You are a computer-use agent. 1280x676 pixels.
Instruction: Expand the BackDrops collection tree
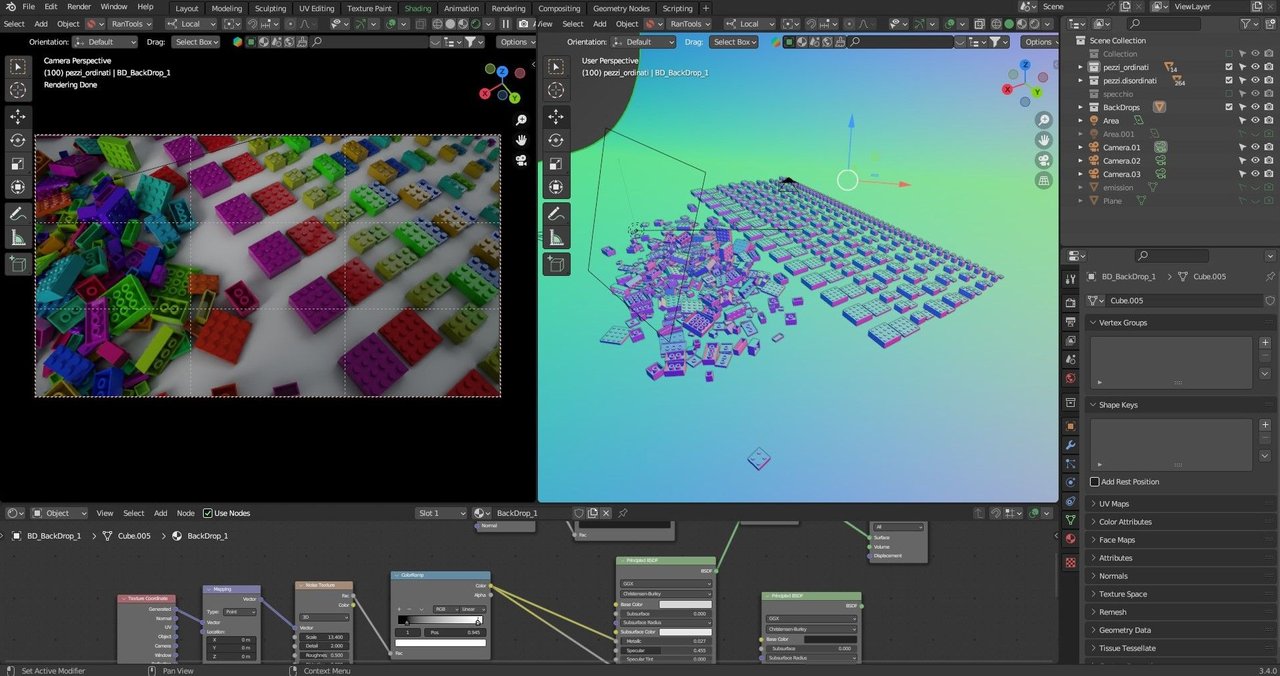coord(1080,107)
